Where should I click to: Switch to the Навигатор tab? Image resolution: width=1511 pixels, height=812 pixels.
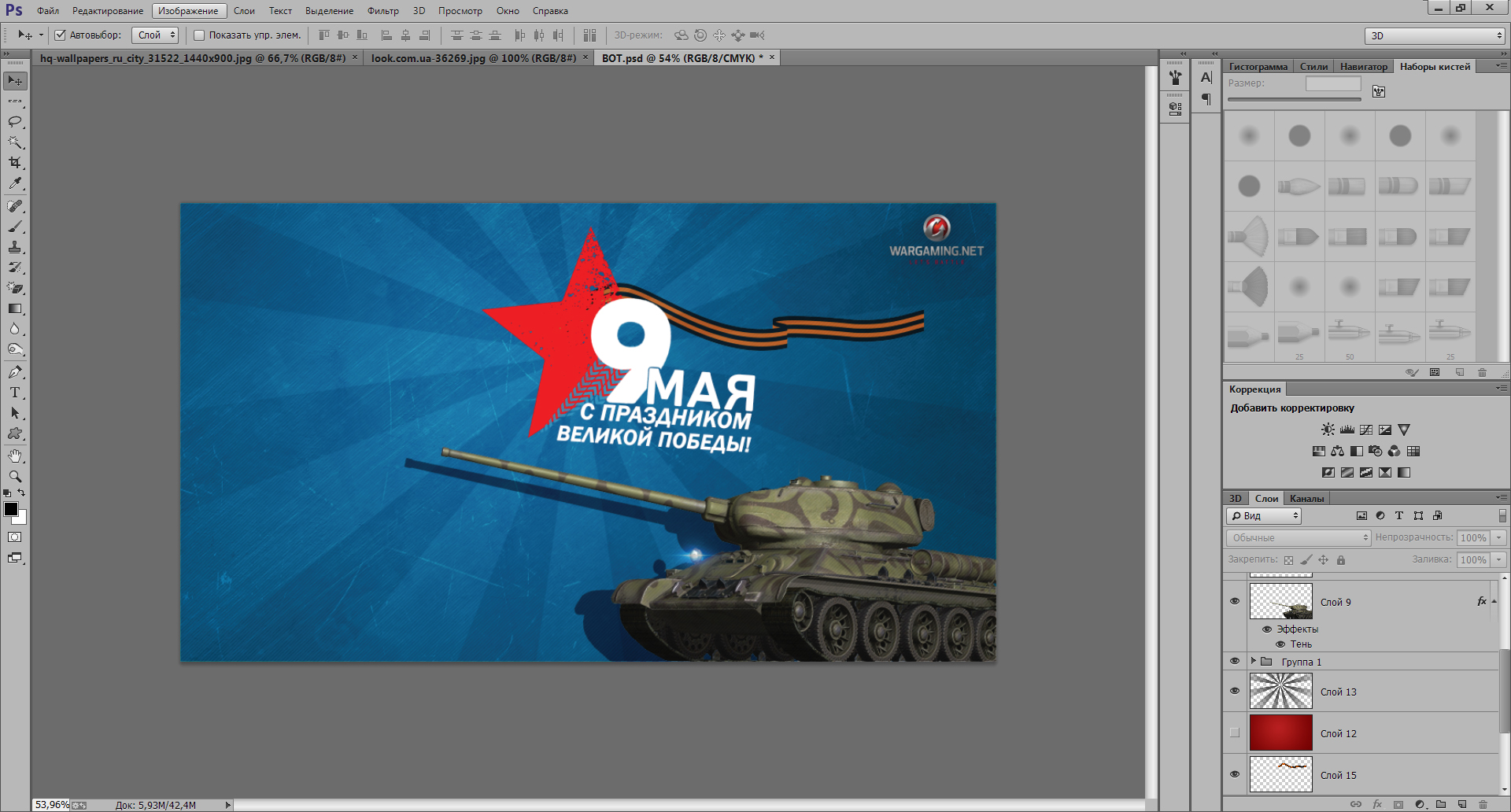(1364, 67)
